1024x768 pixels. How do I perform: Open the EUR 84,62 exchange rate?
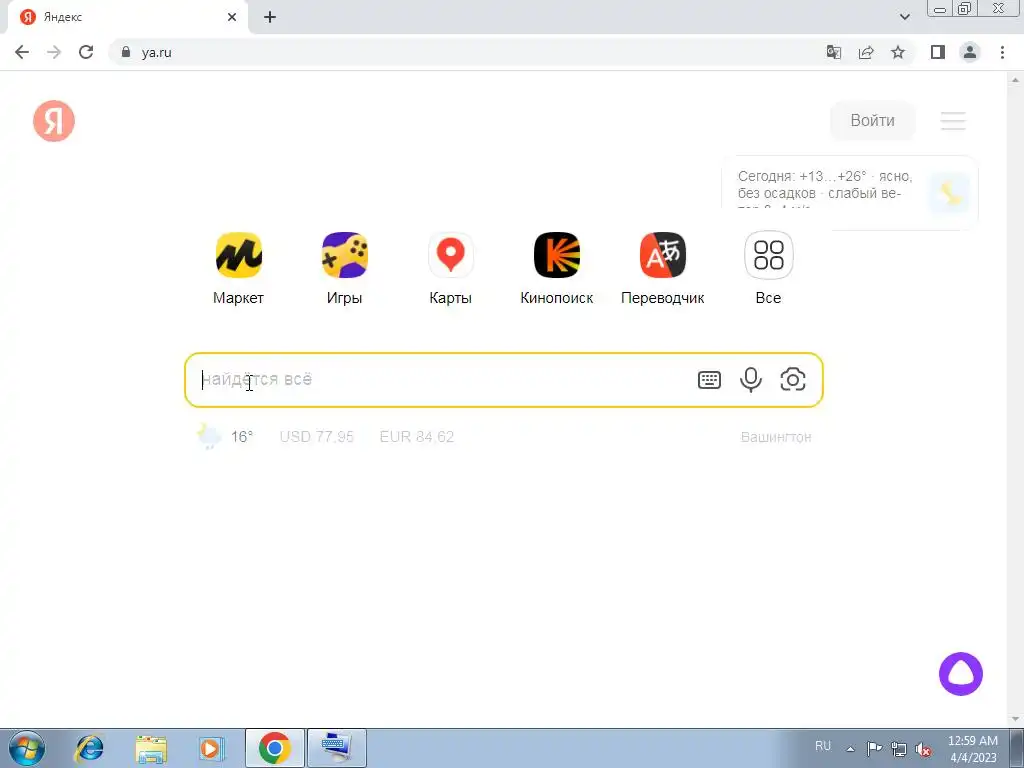[x=417, y=437]
